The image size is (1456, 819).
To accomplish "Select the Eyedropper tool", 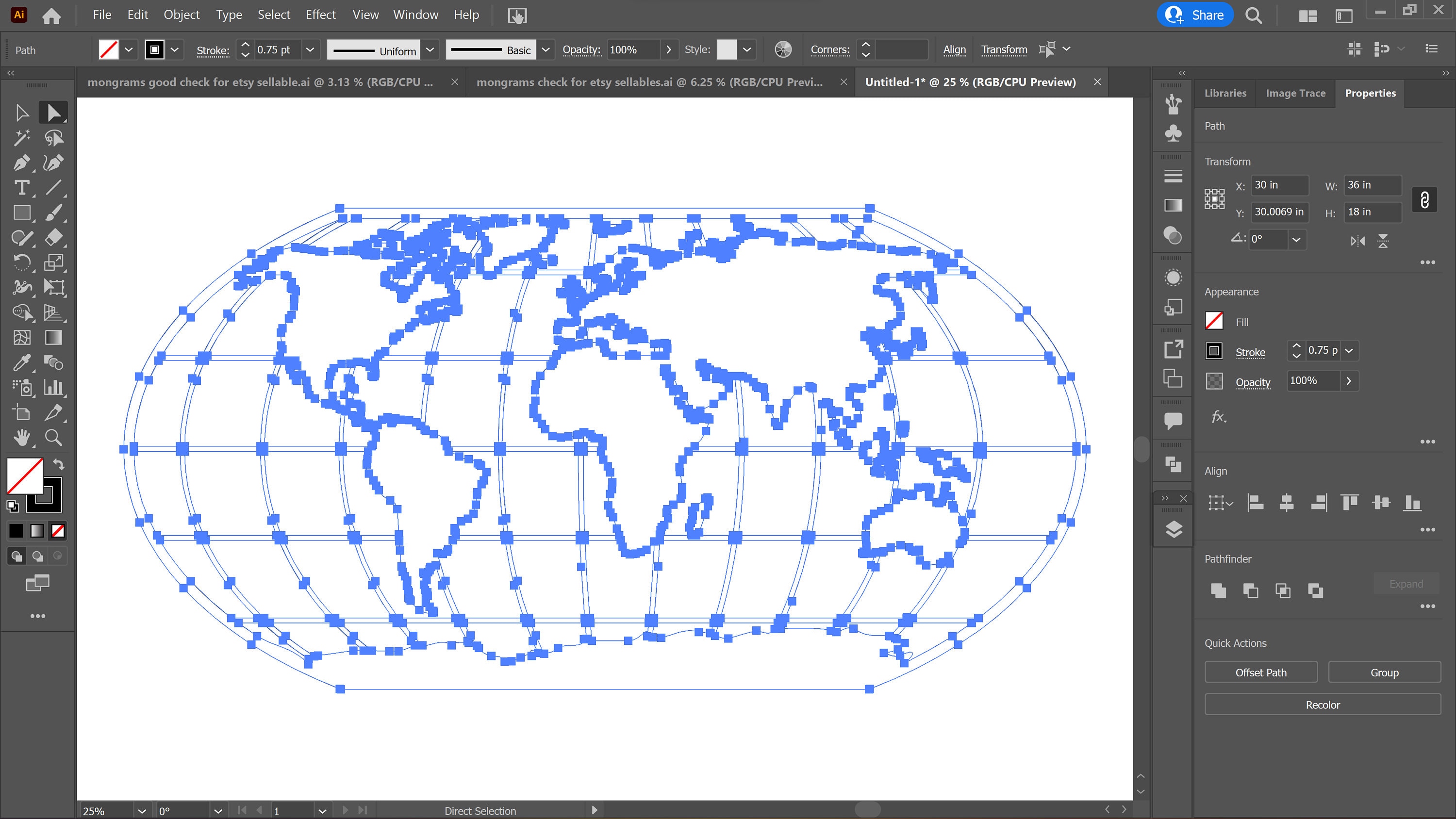I will pos(23,363).
